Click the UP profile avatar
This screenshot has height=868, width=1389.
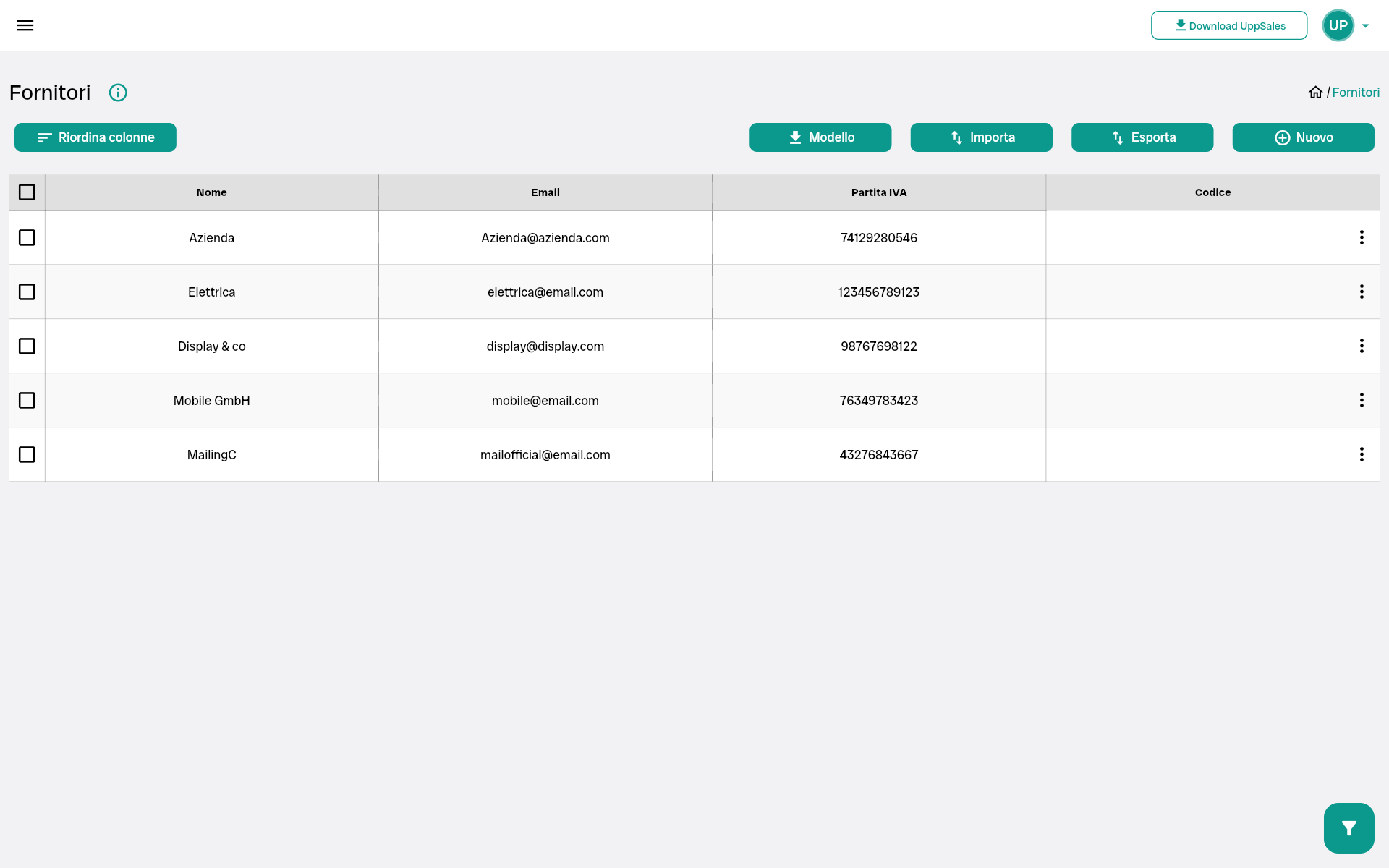pyautogui.click(x=1338, y=25)
